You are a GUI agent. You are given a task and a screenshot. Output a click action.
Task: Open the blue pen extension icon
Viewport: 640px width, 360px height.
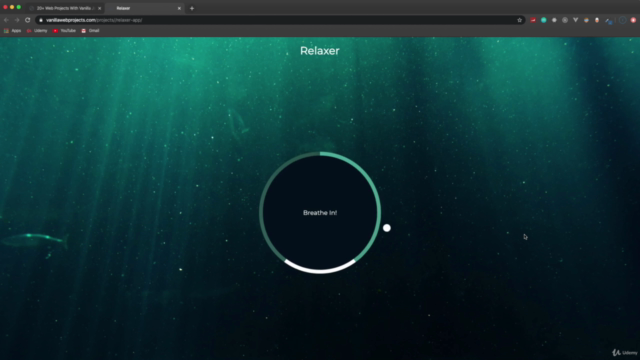pyautogui.click(x=609, y=20)
